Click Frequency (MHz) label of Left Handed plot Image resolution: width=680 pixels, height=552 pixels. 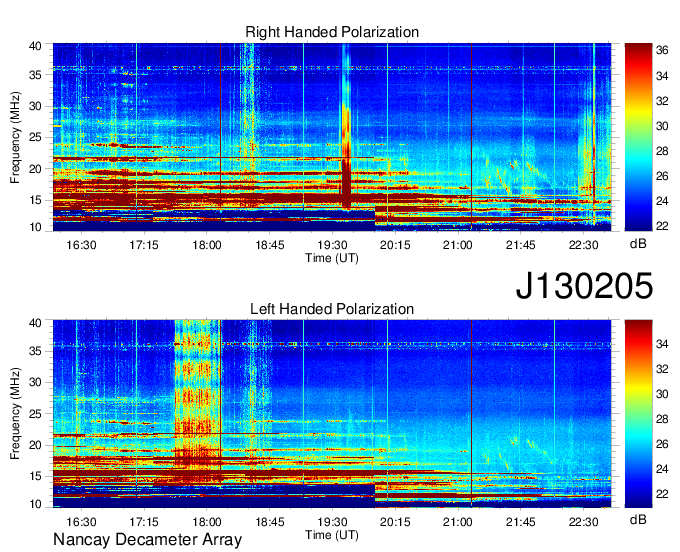15,414
